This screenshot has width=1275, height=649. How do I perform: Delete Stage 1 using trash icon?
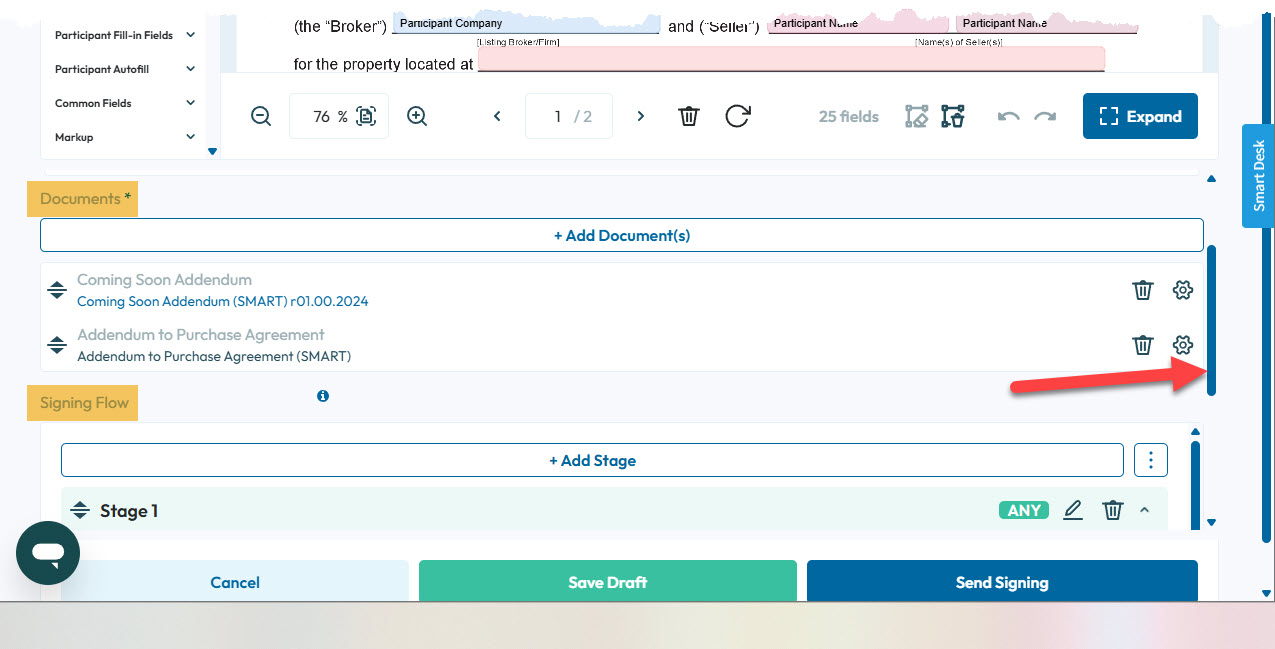click(x=1112, y=510)
